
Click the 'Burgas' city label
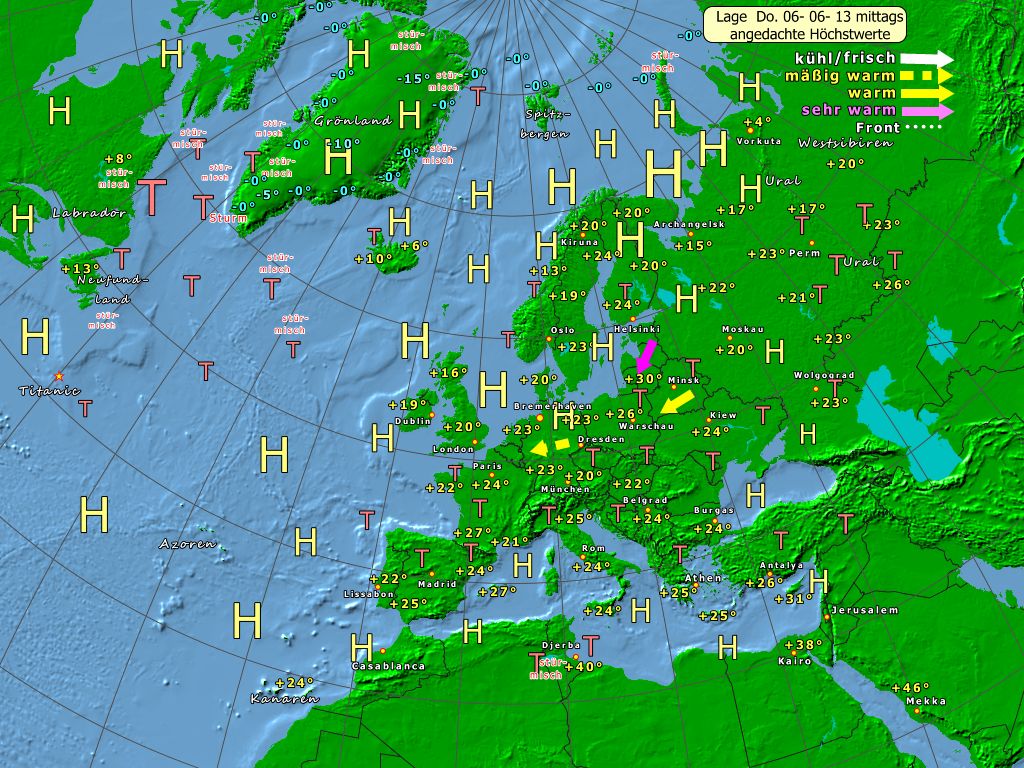pyautogui.click(x=714, y=510)
